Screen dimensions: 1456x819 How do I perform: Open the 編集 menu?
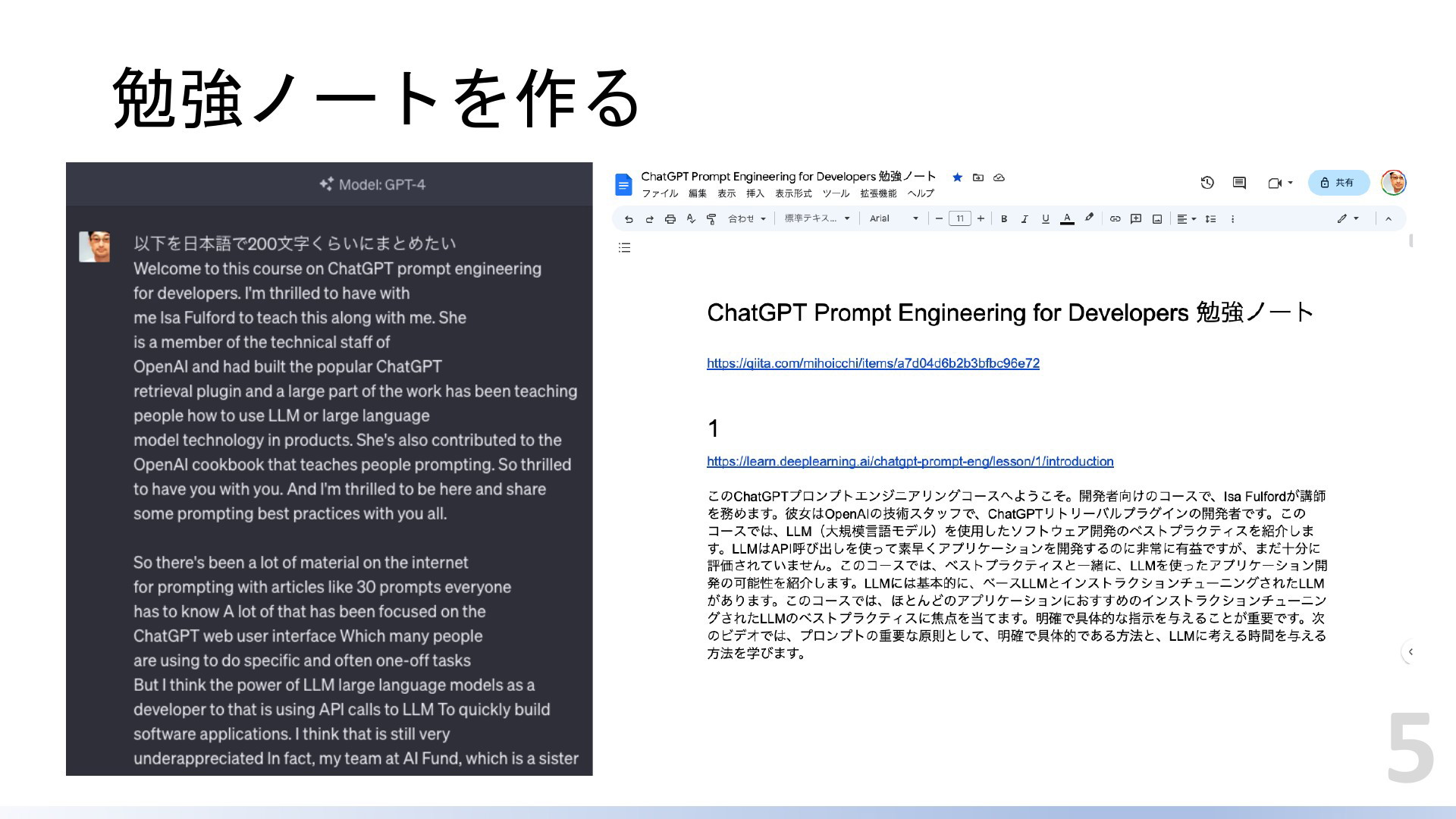coord(697,194)
